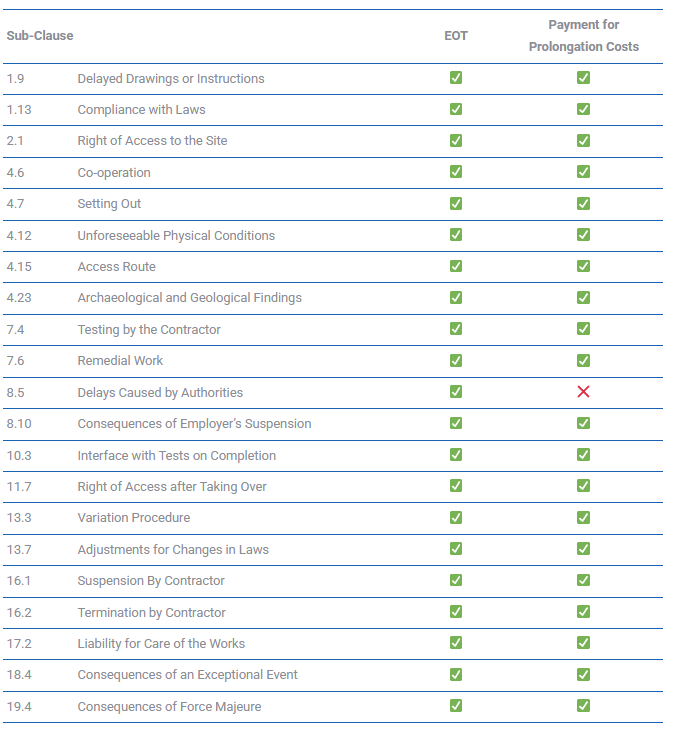This screenshot has width=688, height=729.
Task: Click Prolongation Costs checkmark for Archaeological and Geological Findings
Action: [x=583, y=298]
